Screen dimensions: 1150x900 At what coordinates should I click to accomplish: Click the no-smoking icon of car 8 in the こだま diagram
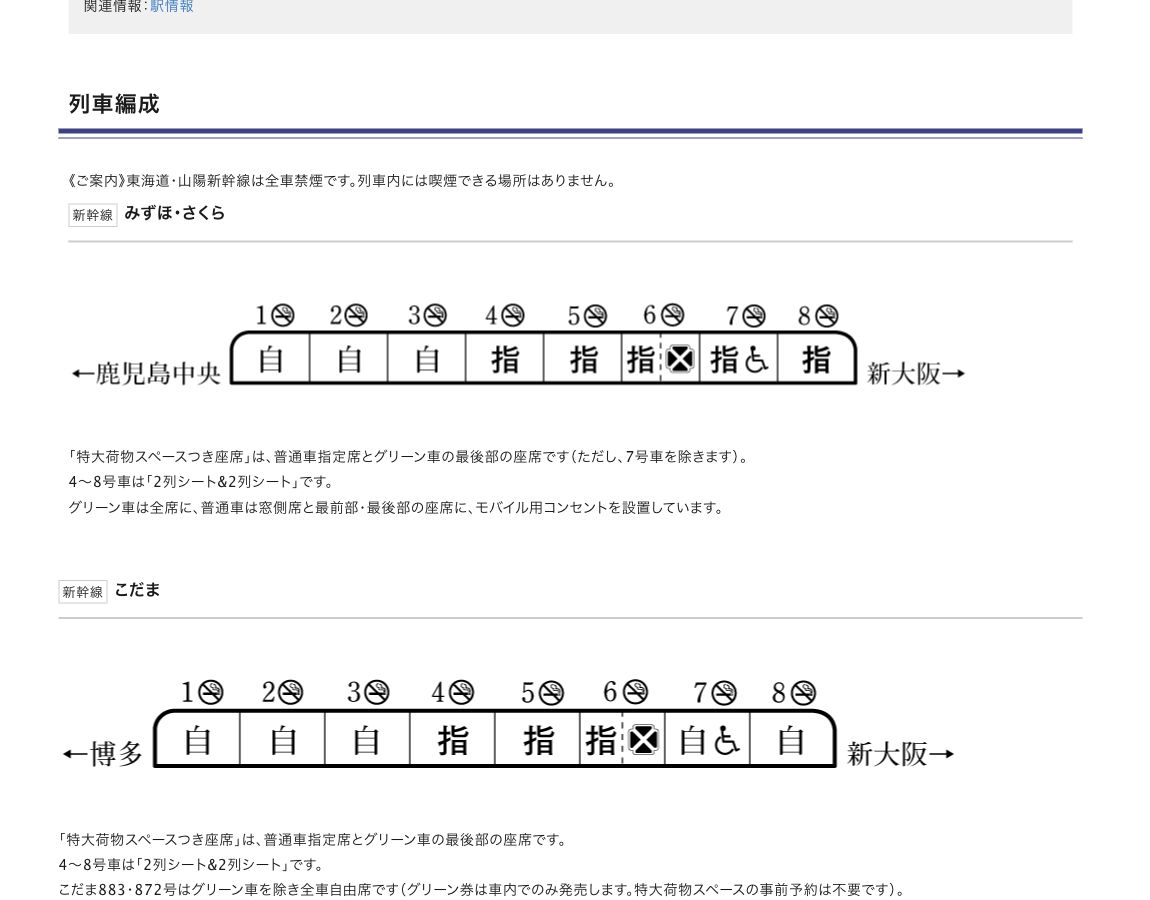(803, 692)
